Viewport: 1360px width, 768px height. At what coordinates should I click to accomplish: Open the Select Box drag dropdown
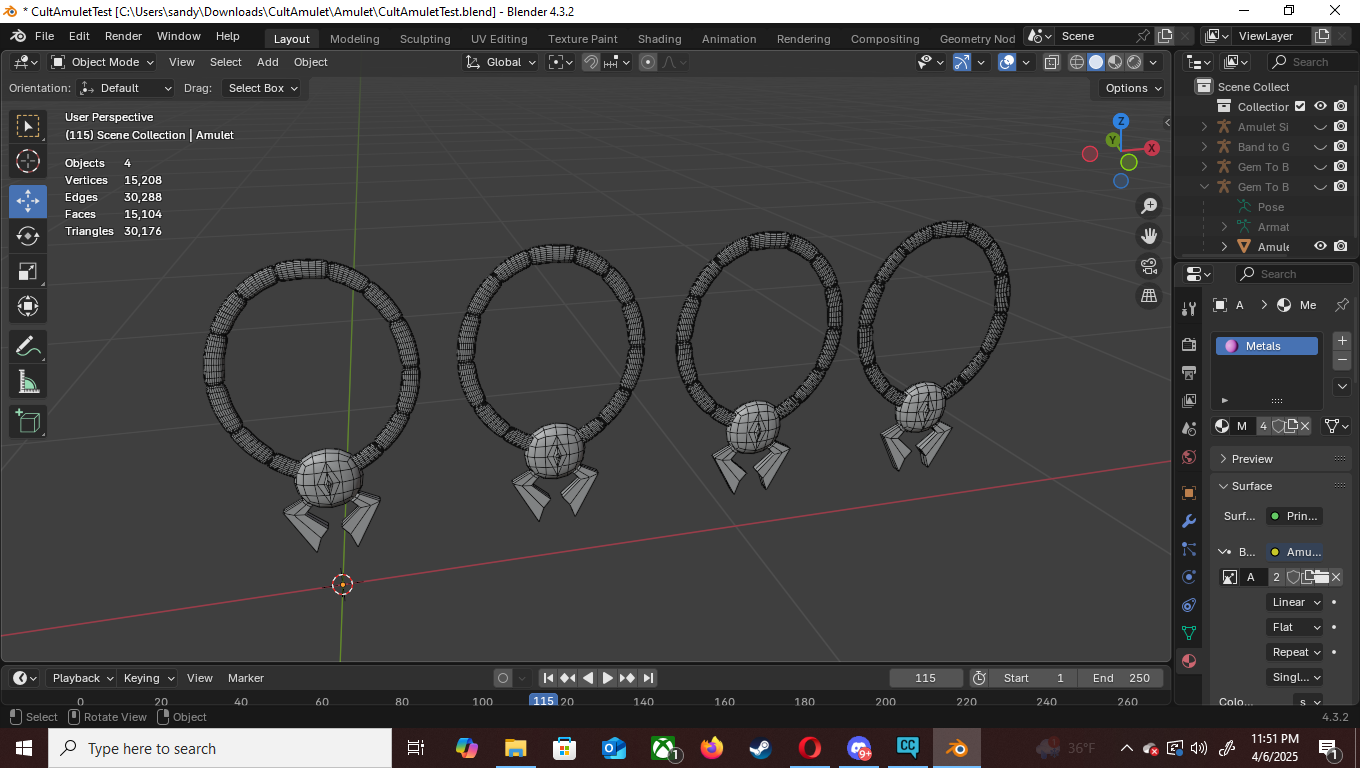pos(263,88)
